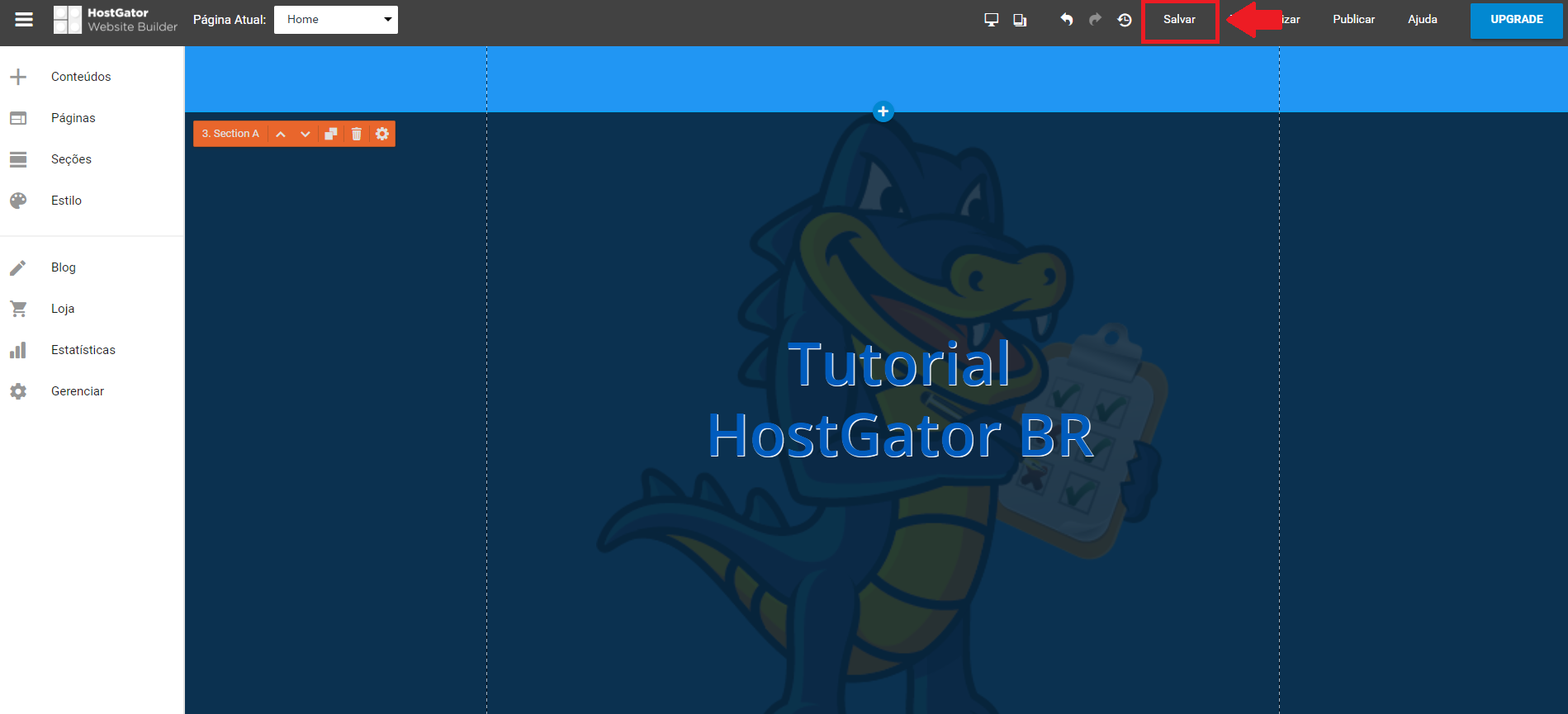Open Section A settings gear
This screenshot has height=714, width=1568.
[382, 134]
